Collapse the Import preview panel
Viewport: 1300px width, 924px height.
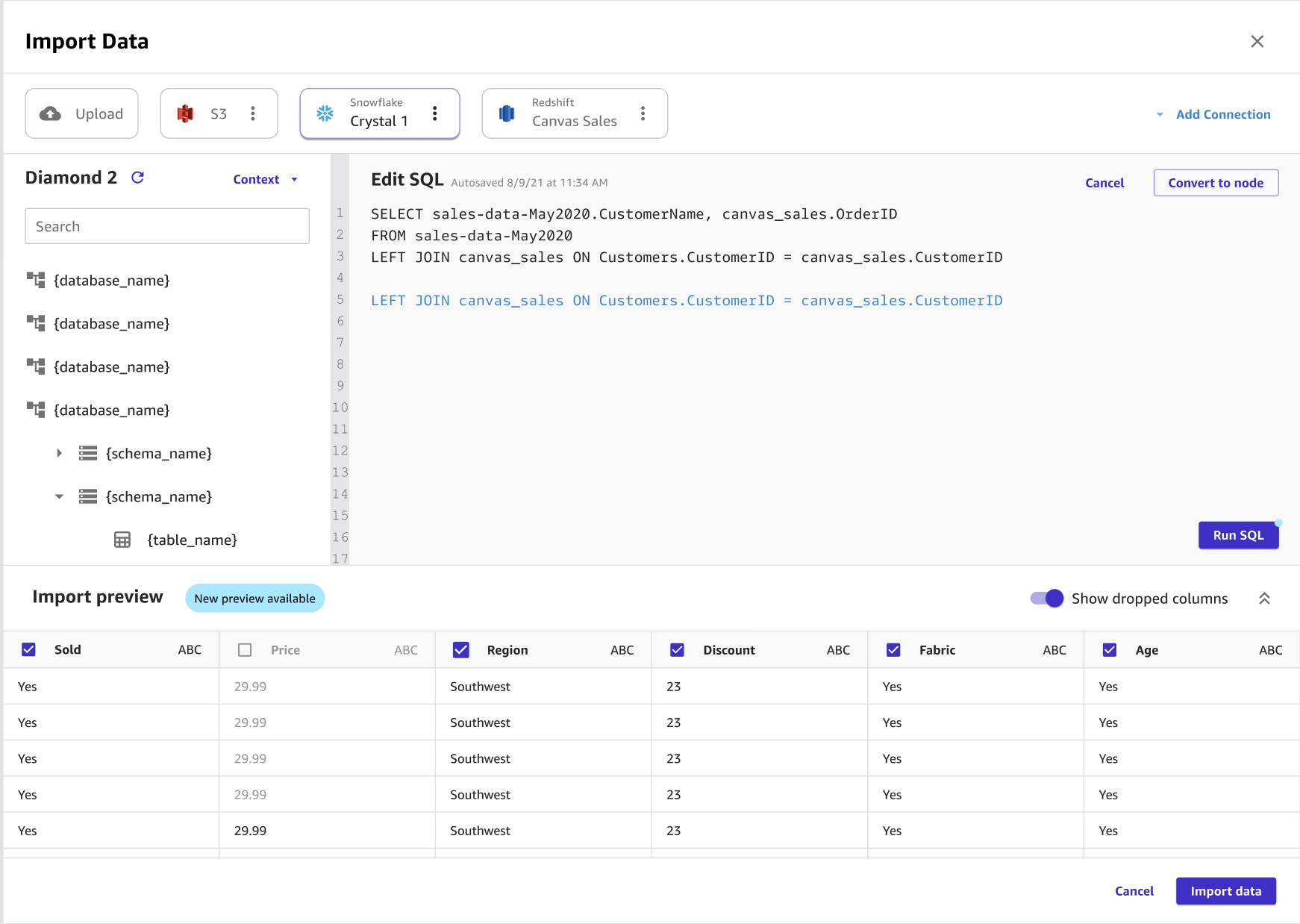click(x=1265, y=598)
